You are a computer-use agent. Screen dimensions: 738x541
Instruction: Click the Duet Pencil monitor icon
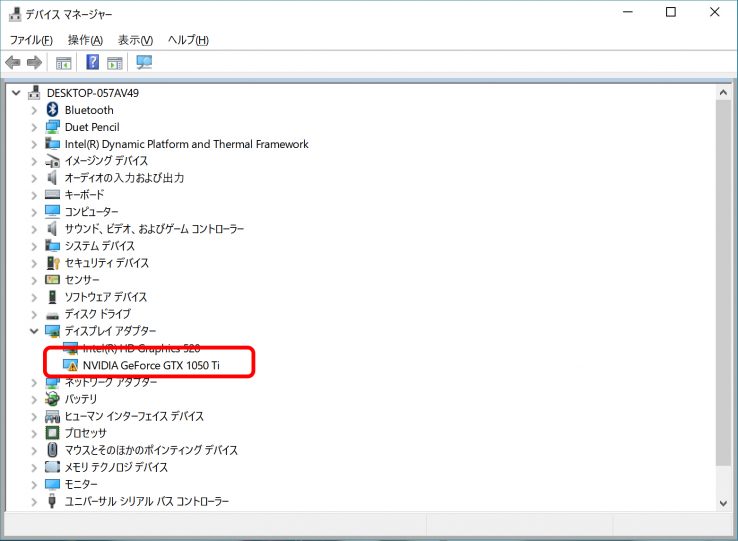52,127
